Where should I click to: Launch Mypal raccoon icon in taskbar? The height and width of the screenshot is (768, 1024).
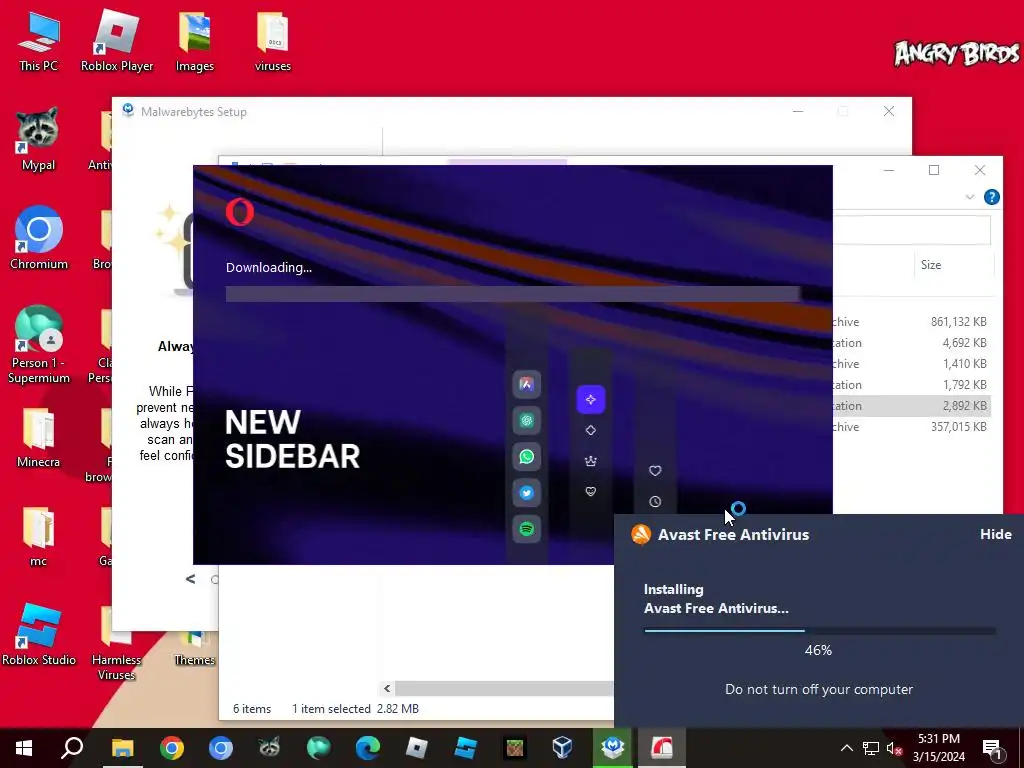point(269,748)
